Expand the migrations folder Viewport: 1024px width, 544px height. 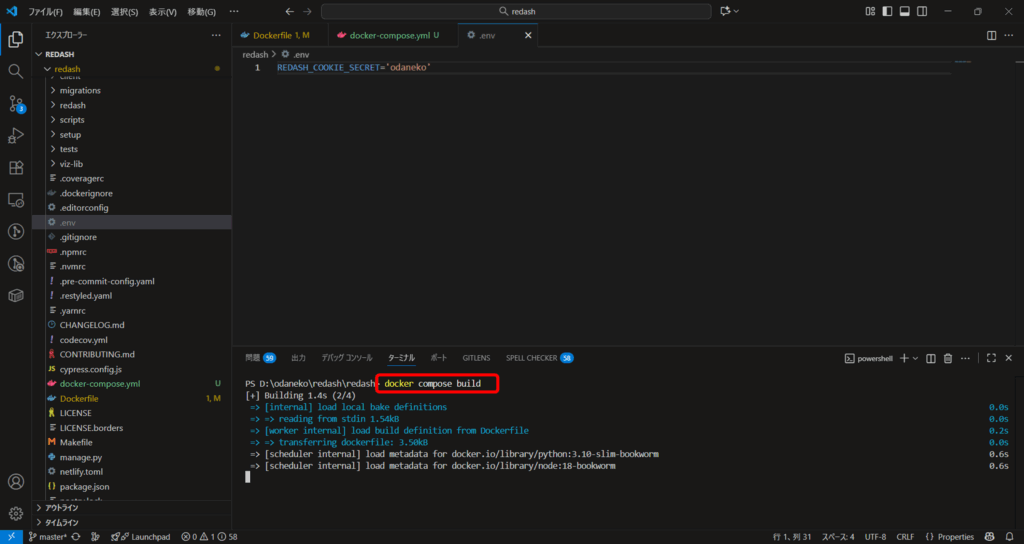80,90
